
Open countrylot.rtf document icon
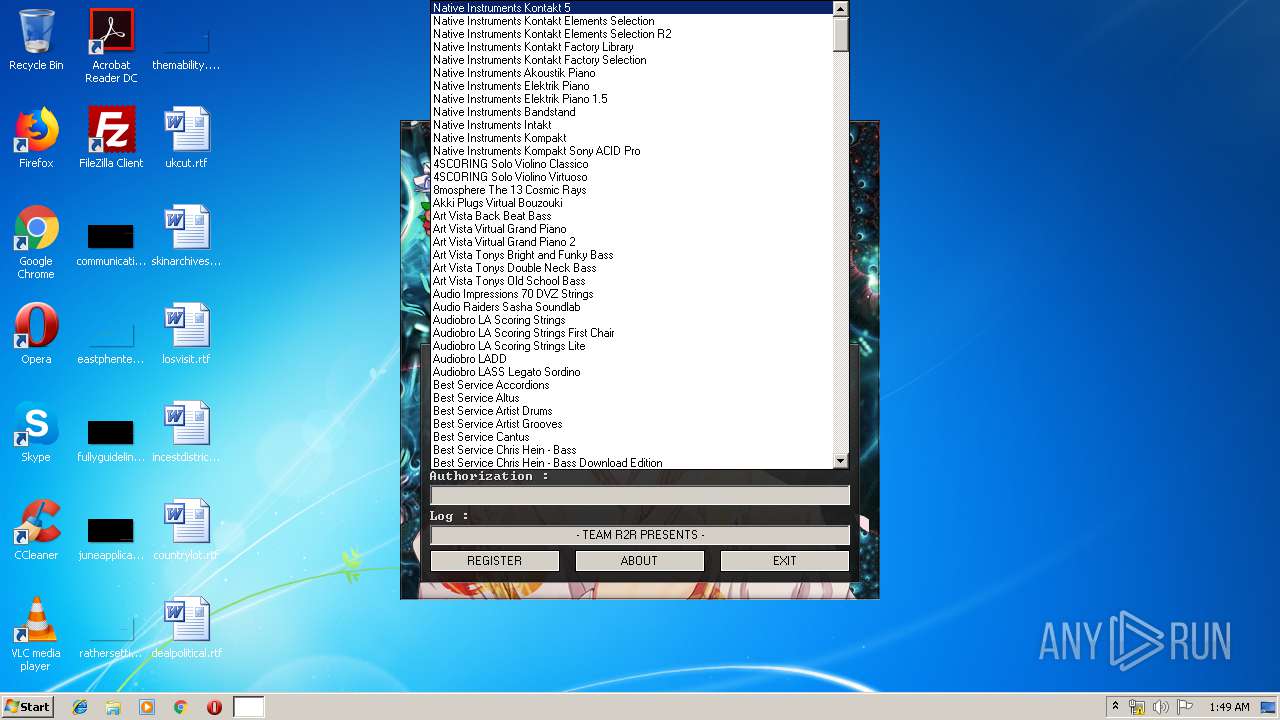pyautogui.click(x=186, y=530)
